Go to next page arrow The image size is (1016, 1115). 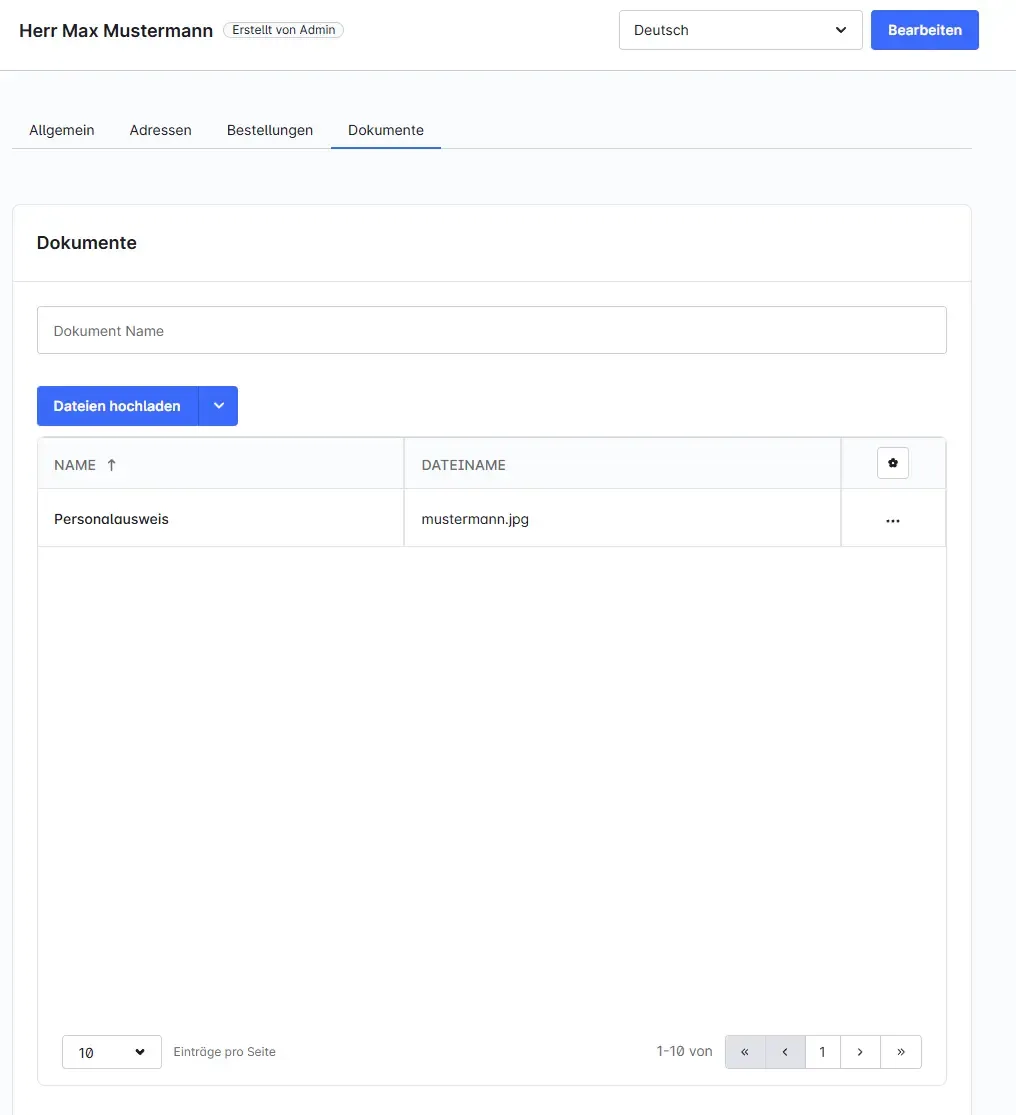coord(860,1052)
